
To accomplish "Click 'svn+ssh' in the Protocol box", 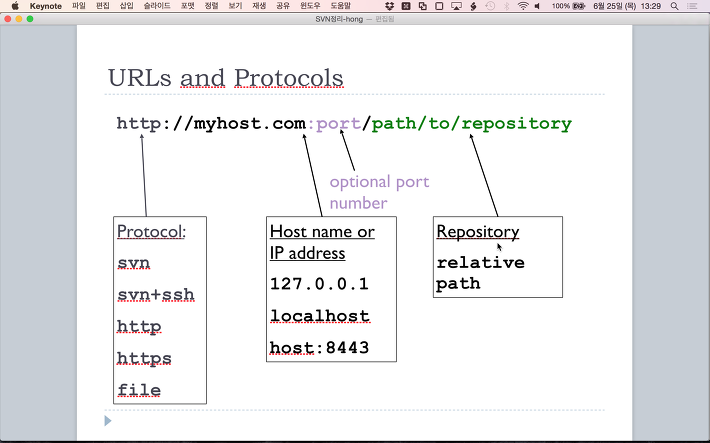I will click(156, 294).
